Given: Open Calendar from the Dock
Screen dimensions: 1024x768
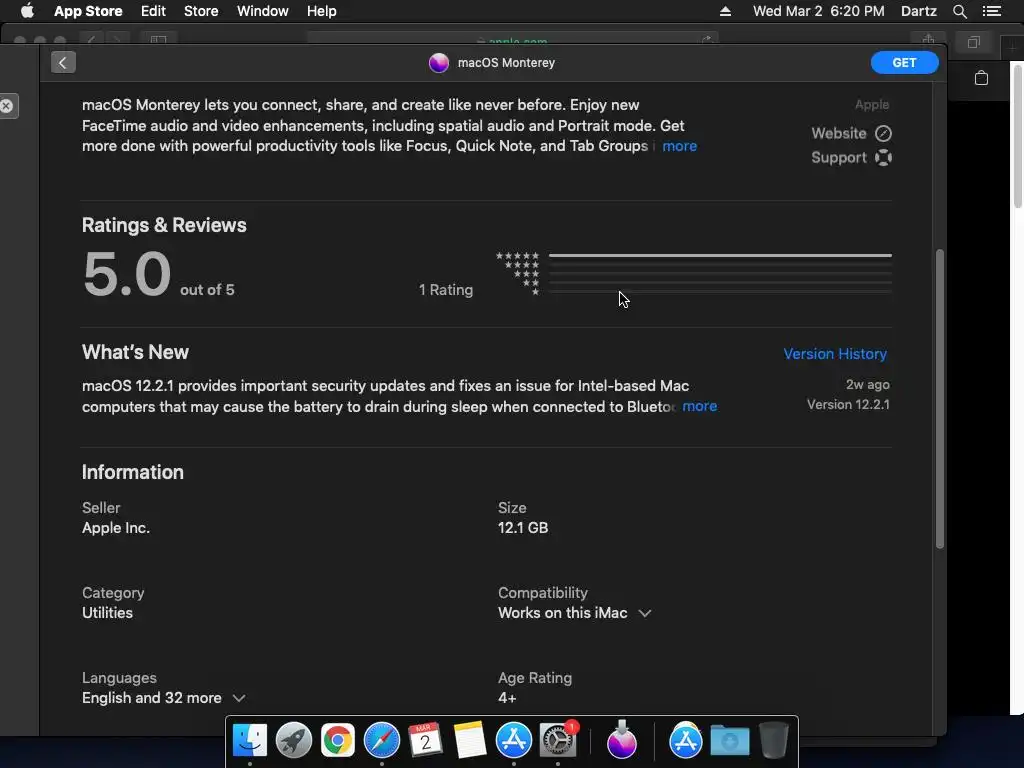Looking at the screenshot, I should point(425,741).
